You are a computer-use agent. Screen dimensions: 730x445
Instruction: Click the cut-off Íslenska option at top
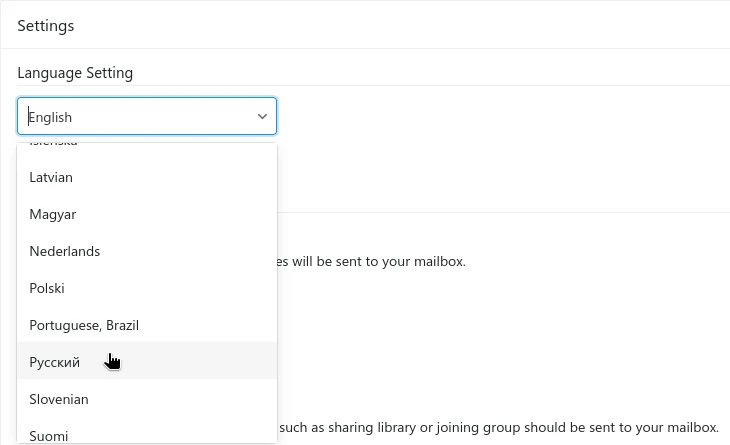tap(54, 146)
